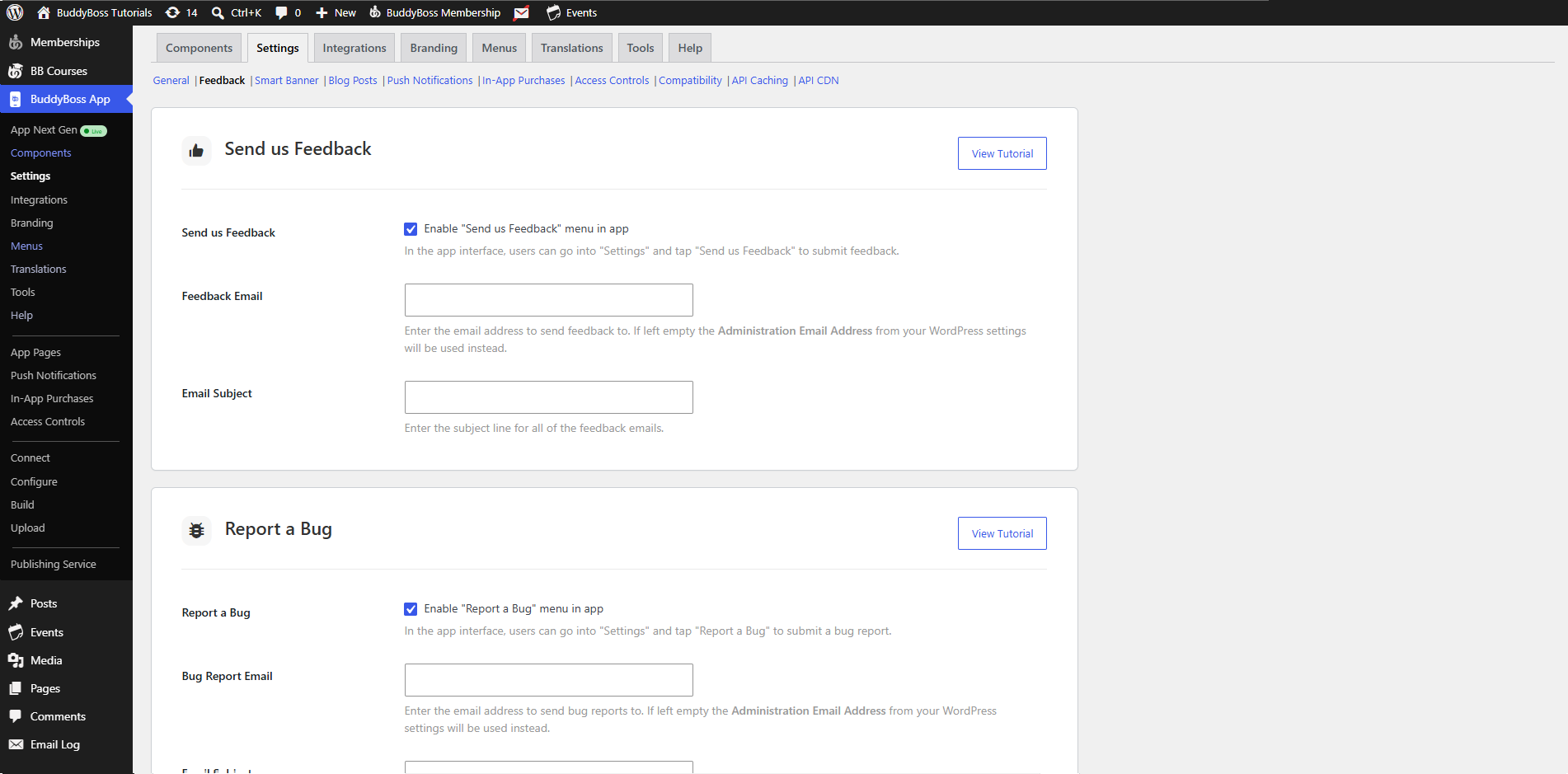Image resolution: width=1568 pixels, height=774 pixels.
Task: Open the Smart Banner settings link
Action: 286,80
